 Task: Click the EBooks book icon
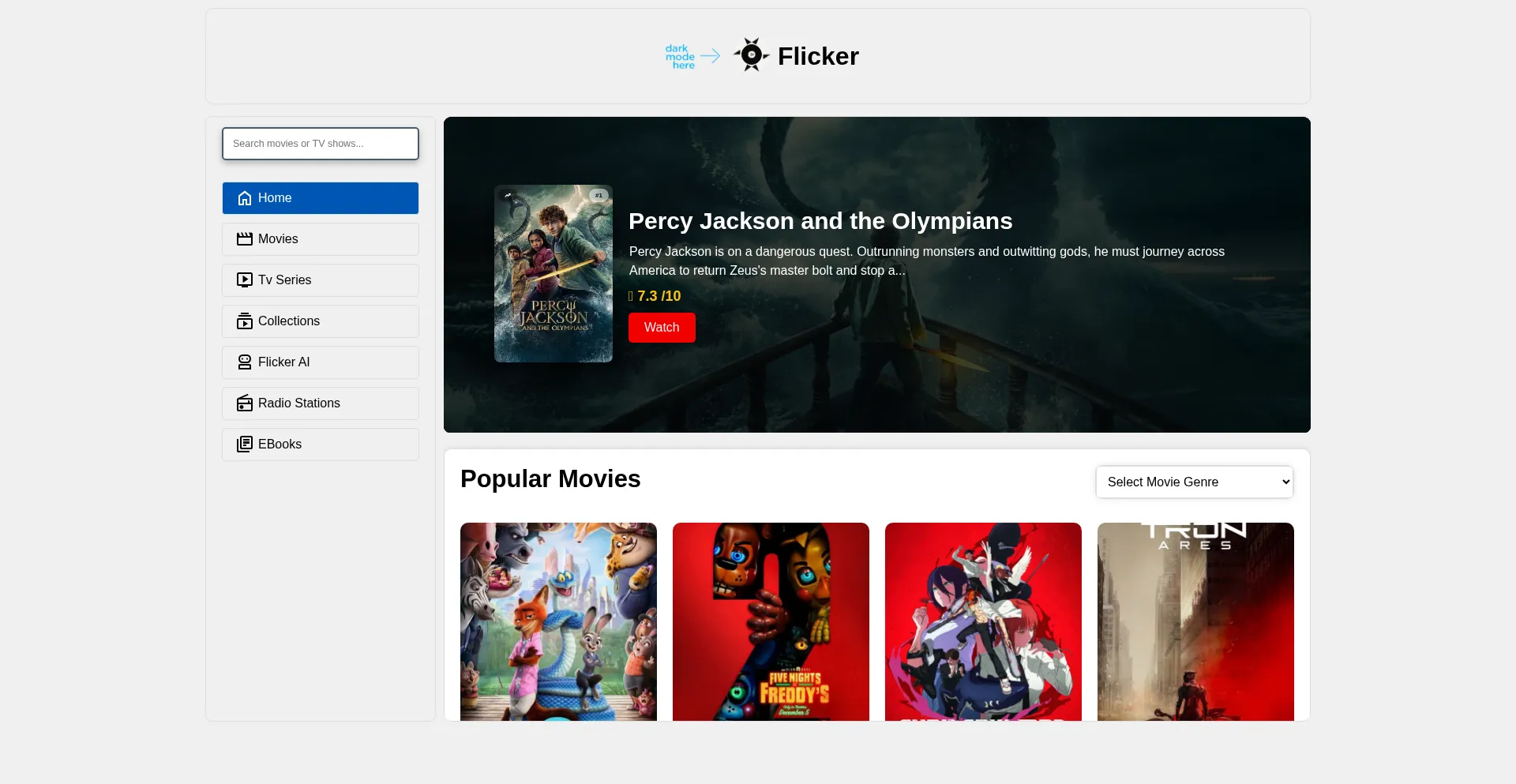(x=244, y=444)
